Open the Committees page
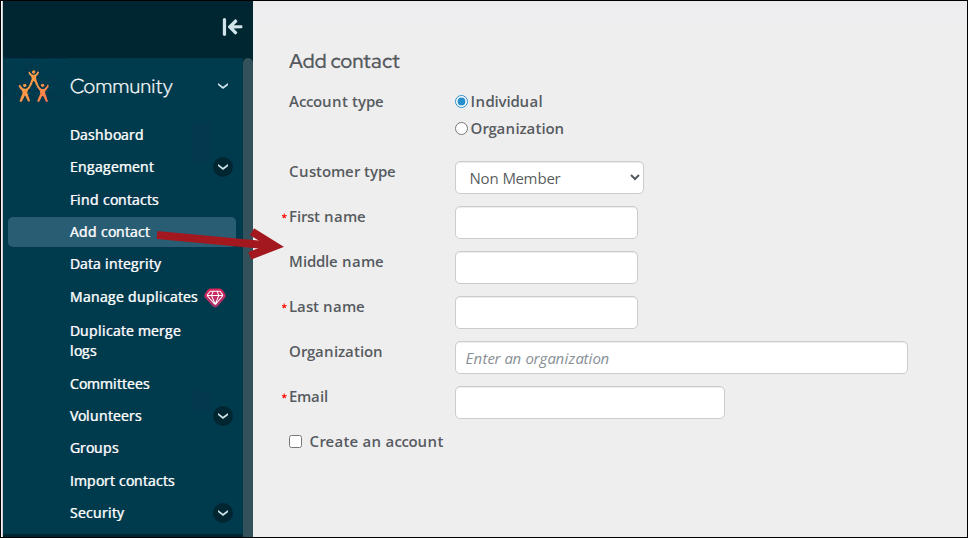 coord(110,384)
